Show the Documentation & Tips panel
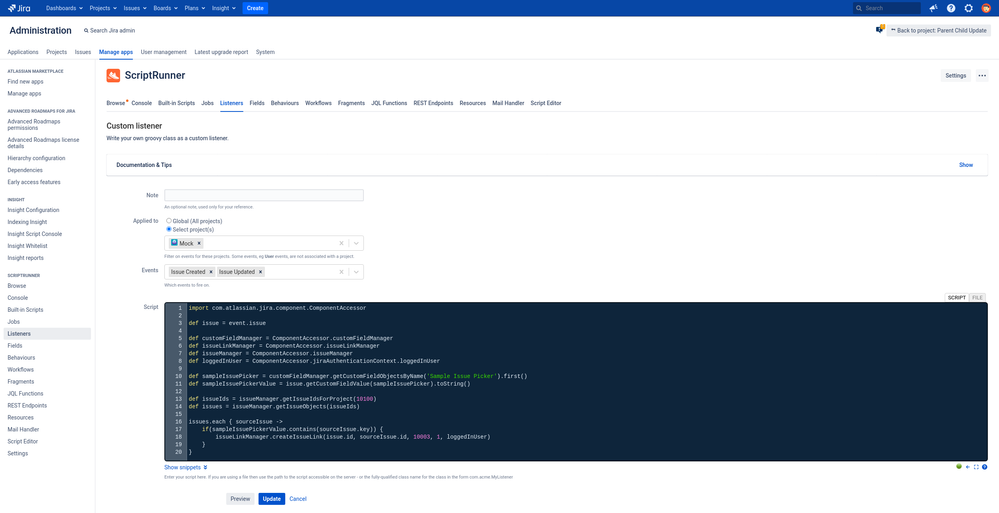The height and width of the screenshot is (513, 999). click(x=966, y=165)
